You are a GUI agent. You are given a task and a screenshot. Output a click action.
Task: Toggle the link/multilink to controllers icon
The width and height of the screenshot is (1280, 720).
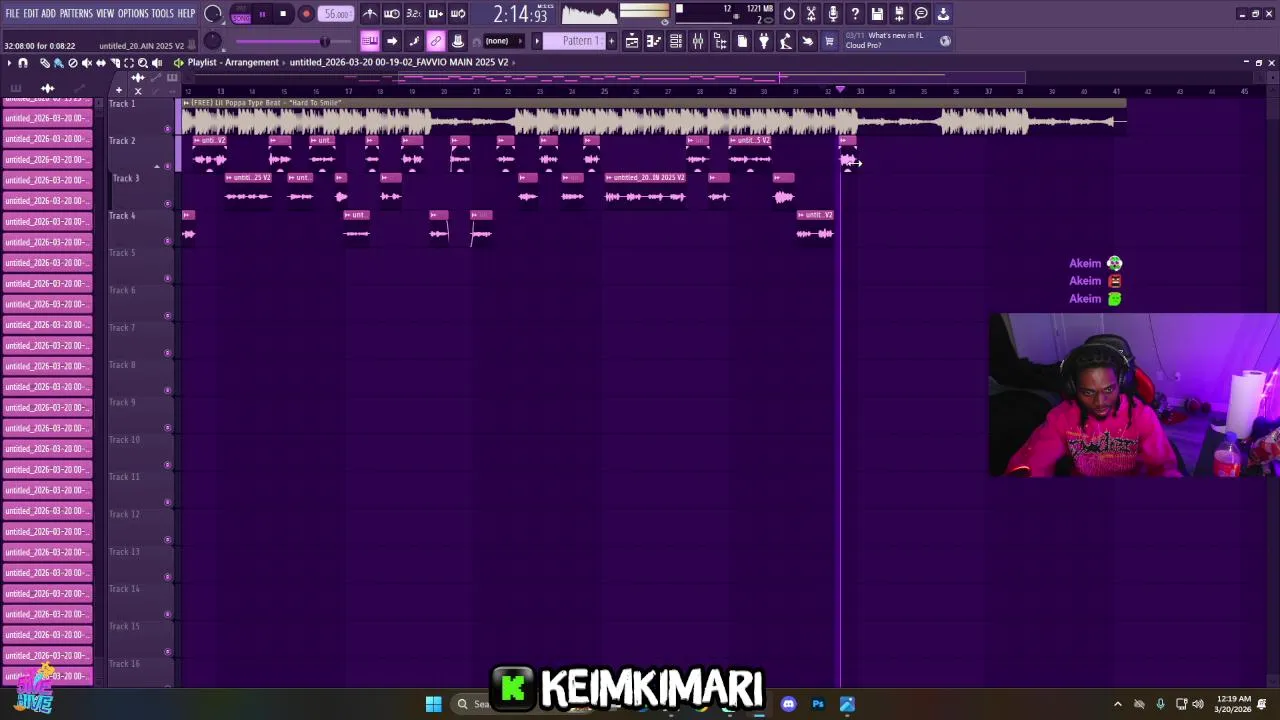pyautogui.click(x=436, y=41)
